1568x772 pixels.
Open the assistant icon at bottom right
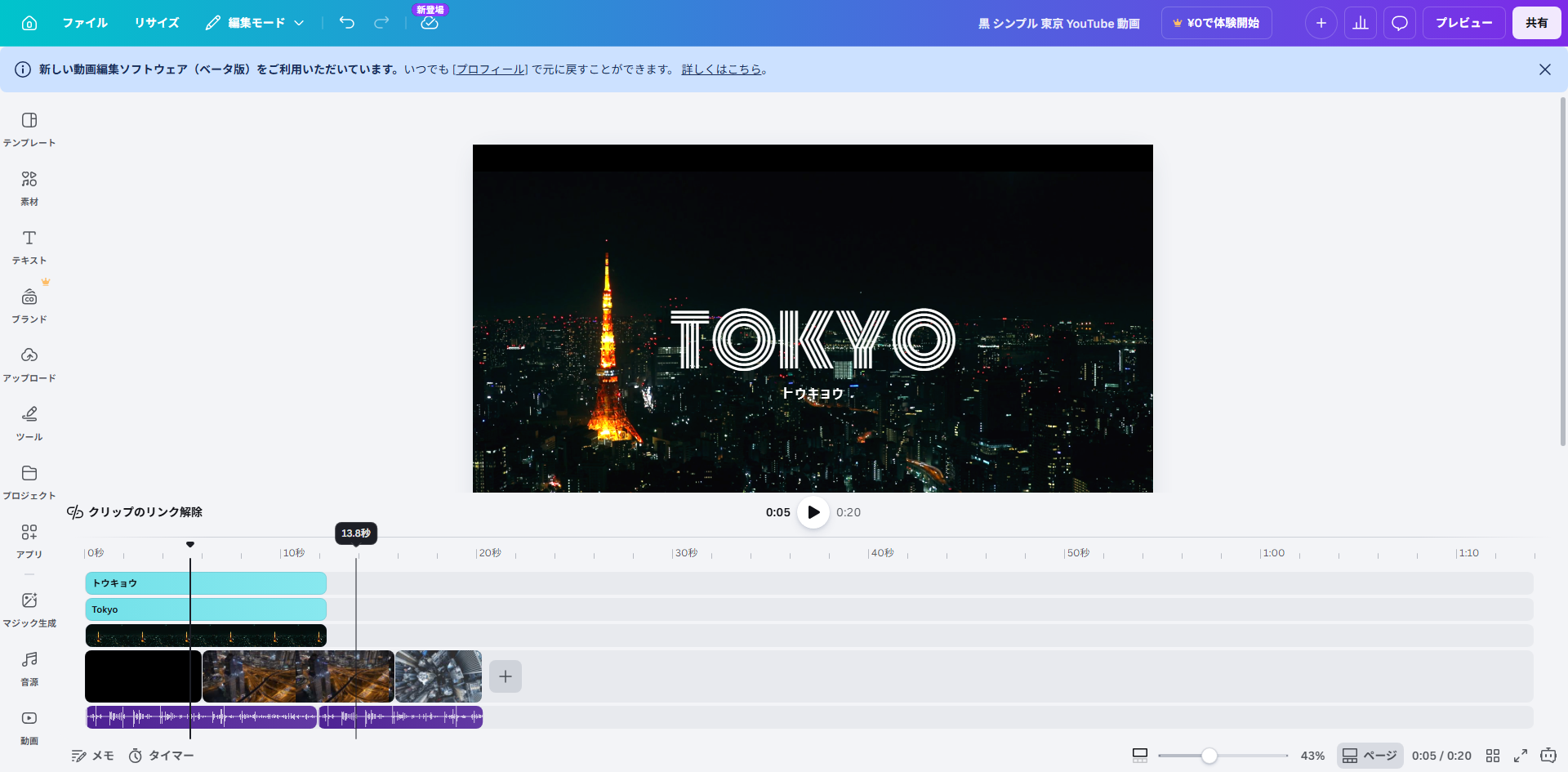pos(1548,756)
